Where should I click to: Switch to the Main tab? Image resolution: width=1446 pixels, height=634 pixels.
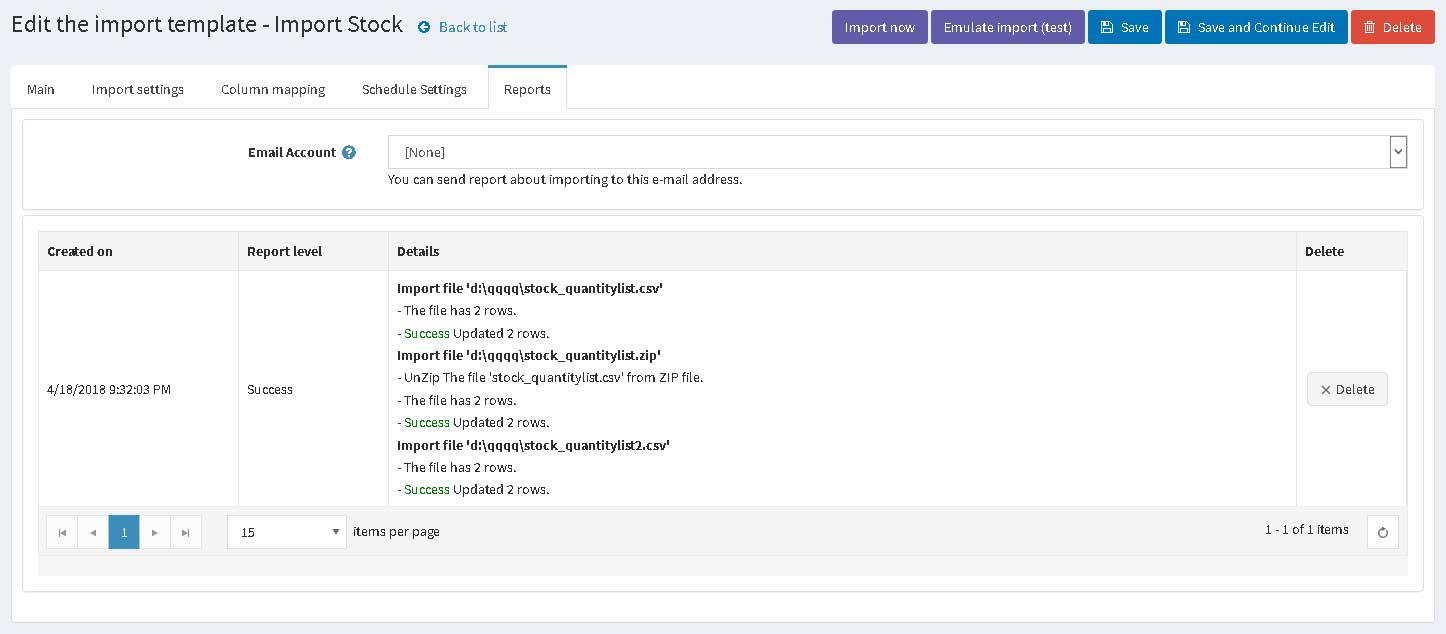pyautogui.click(x=41, y=89)
